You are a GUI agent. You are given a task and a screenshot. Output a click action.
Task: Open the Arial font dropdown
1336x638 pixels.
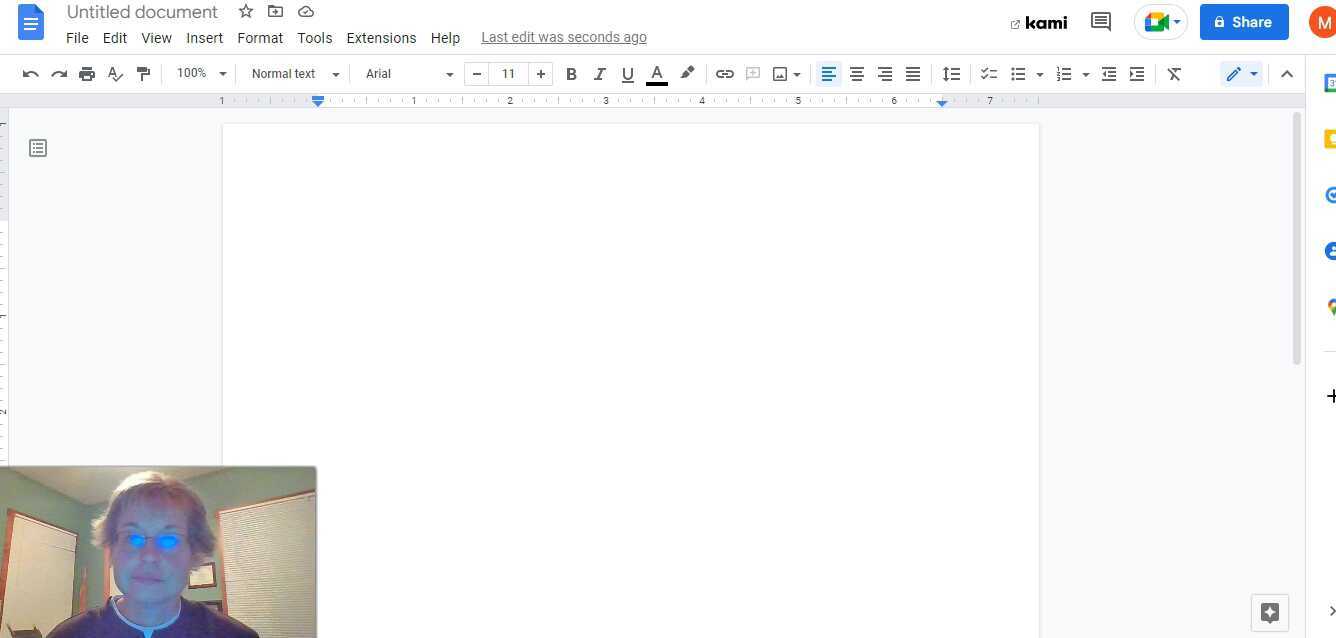click(408, 74)
